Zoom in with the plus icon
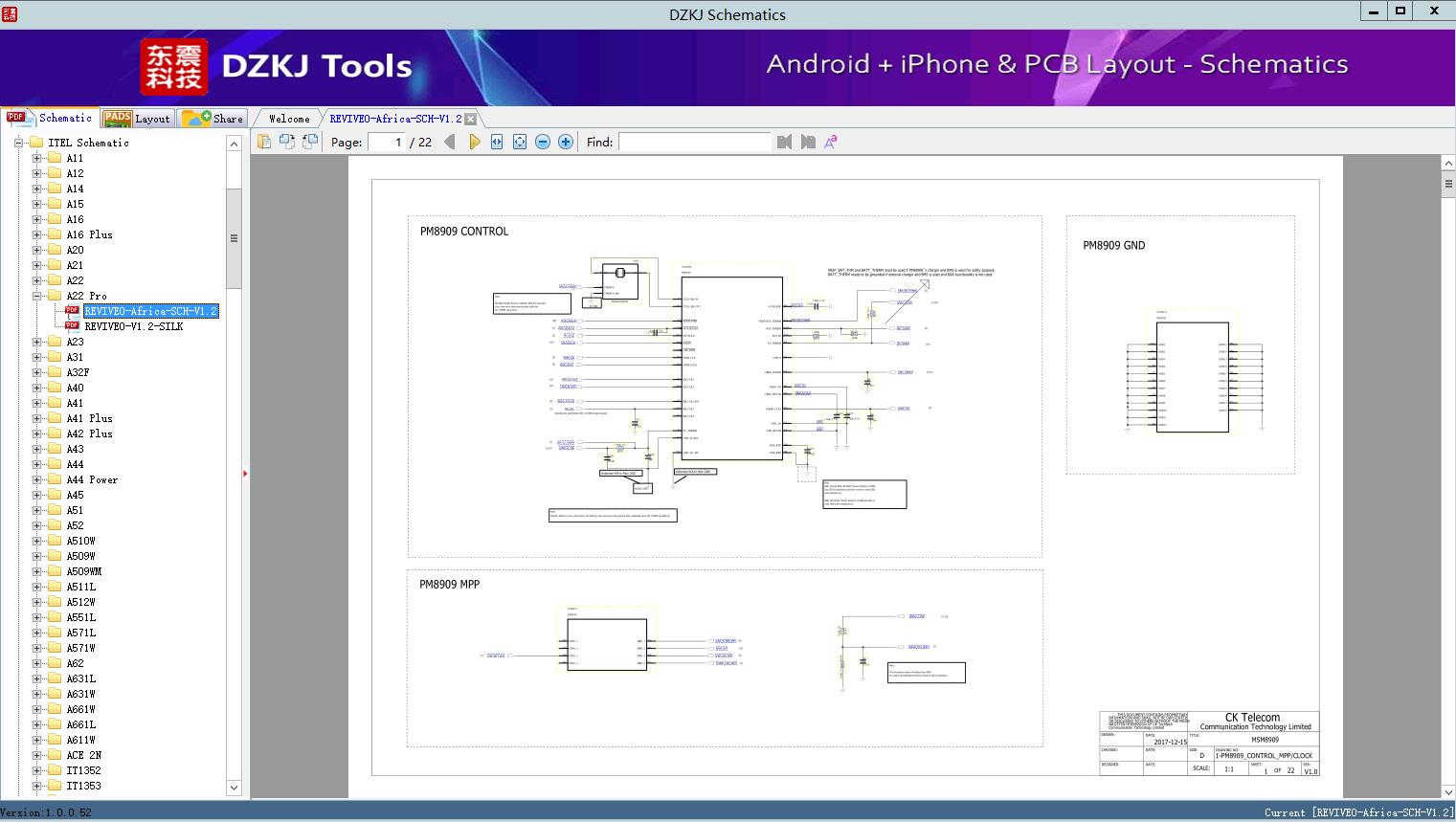The width and height of the screenshot is (1456, 822). coord(566,142)
